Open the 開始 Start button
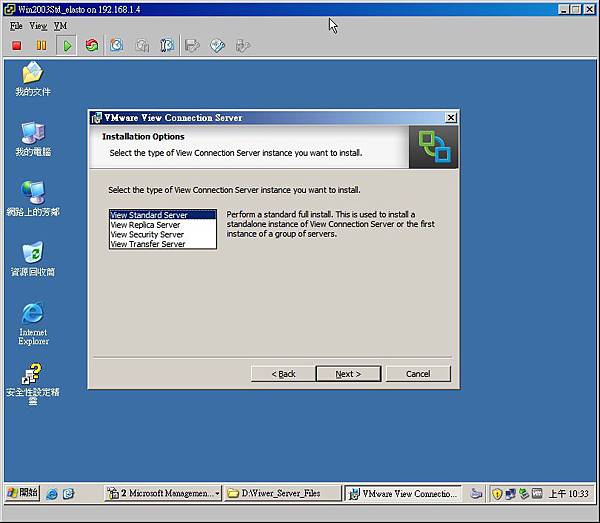This screenshot has width=600, height=523. [x=23, y=493]
